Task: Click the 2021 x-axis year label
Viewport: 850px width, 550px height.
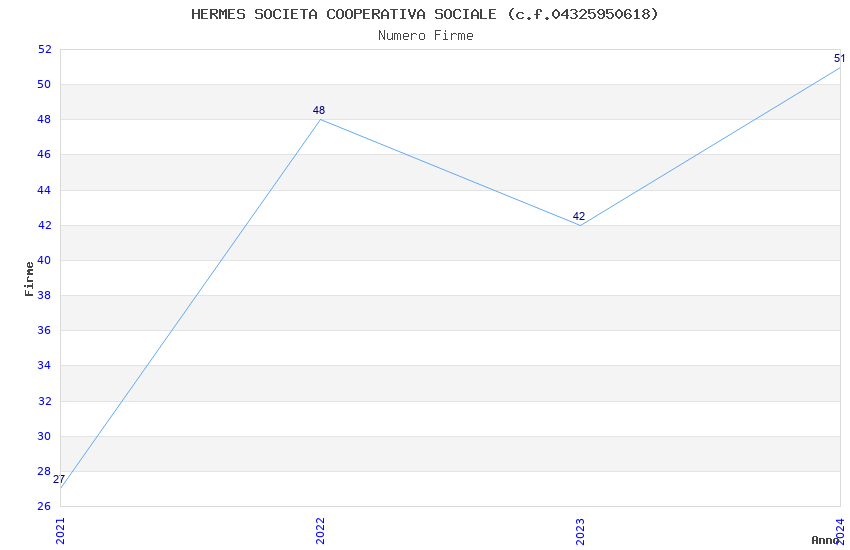Action: [x=60, y=530]
